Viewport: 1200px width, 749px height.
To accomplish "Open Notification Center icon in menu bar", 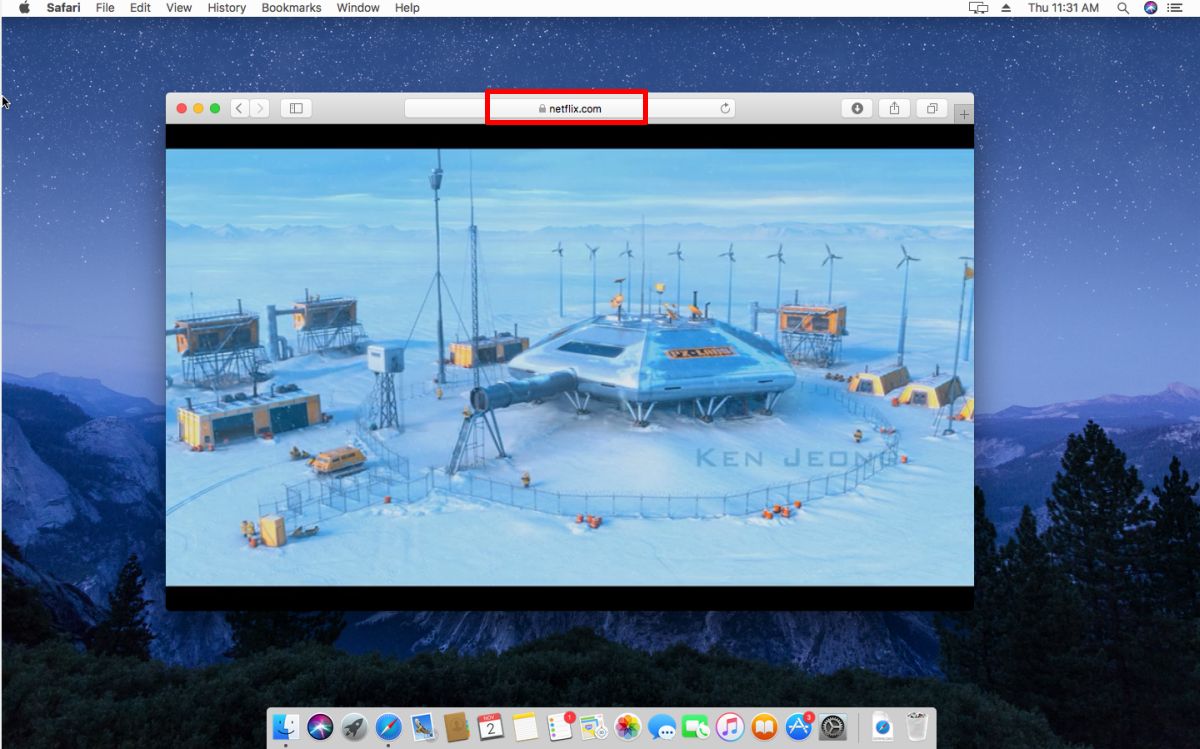I will (x=1175, y=8).
